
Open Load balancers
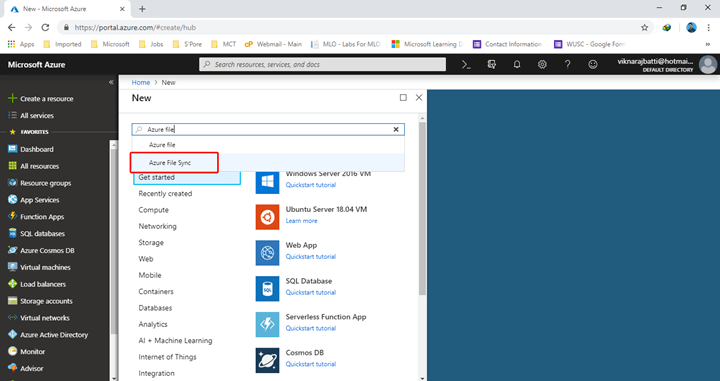tap(37, 284)
